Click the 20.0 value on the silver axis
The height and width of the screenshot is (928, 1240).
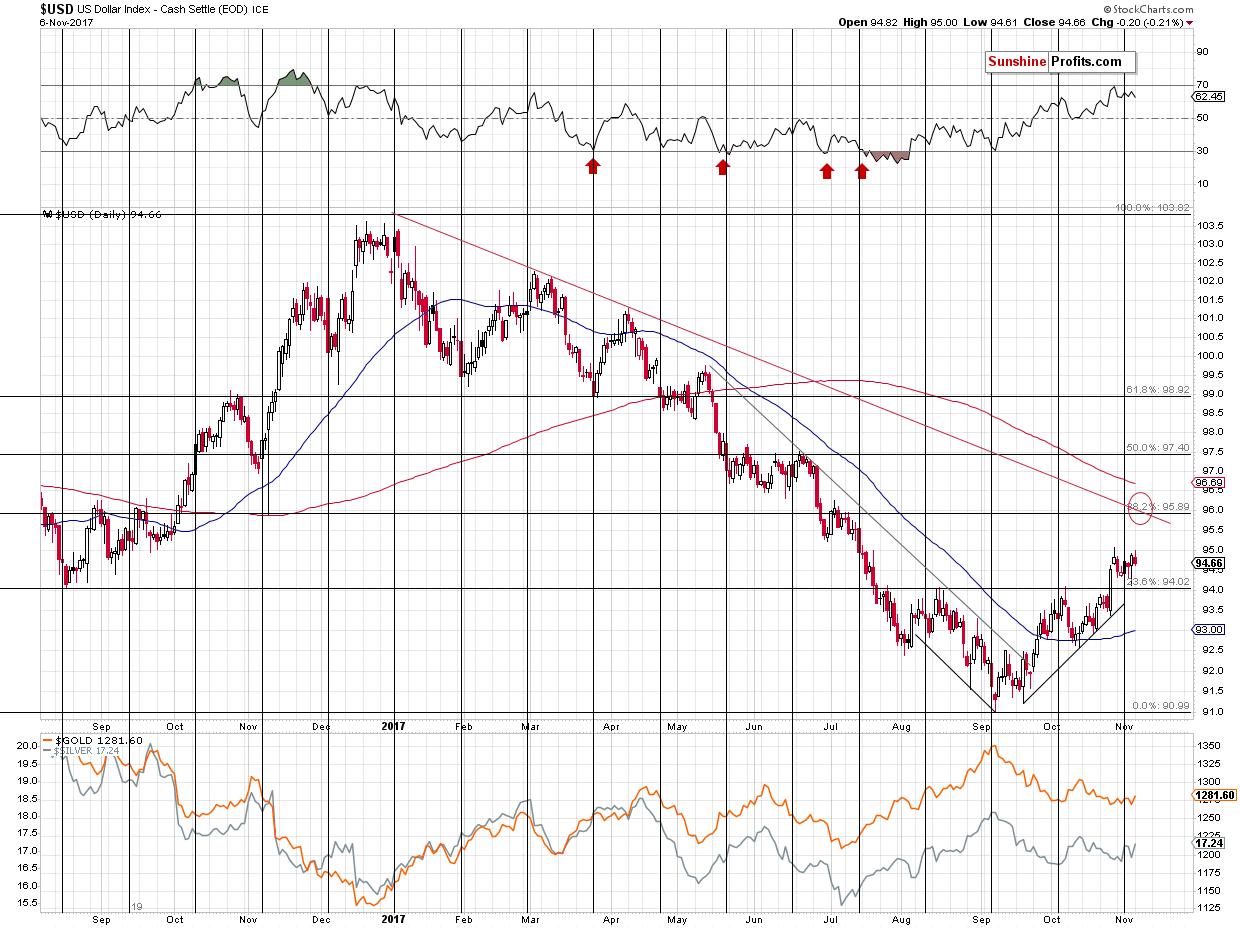[x=27, y=745]
